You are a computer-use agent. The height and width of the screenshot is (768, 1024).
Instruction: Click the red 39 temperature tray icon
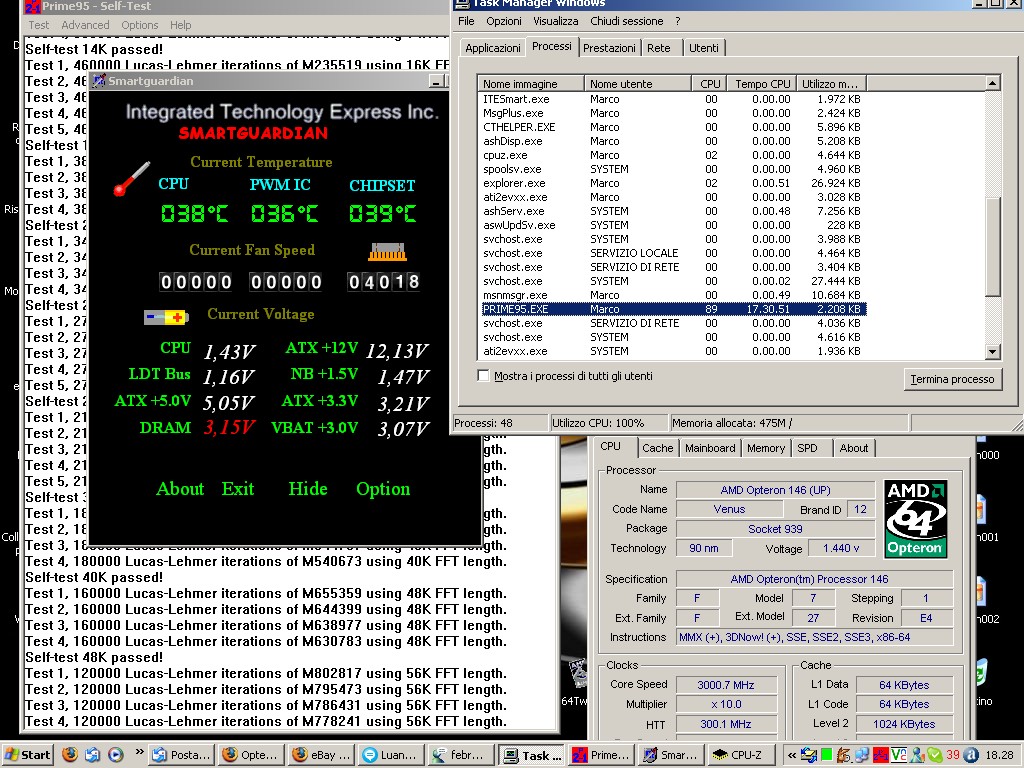953,755
